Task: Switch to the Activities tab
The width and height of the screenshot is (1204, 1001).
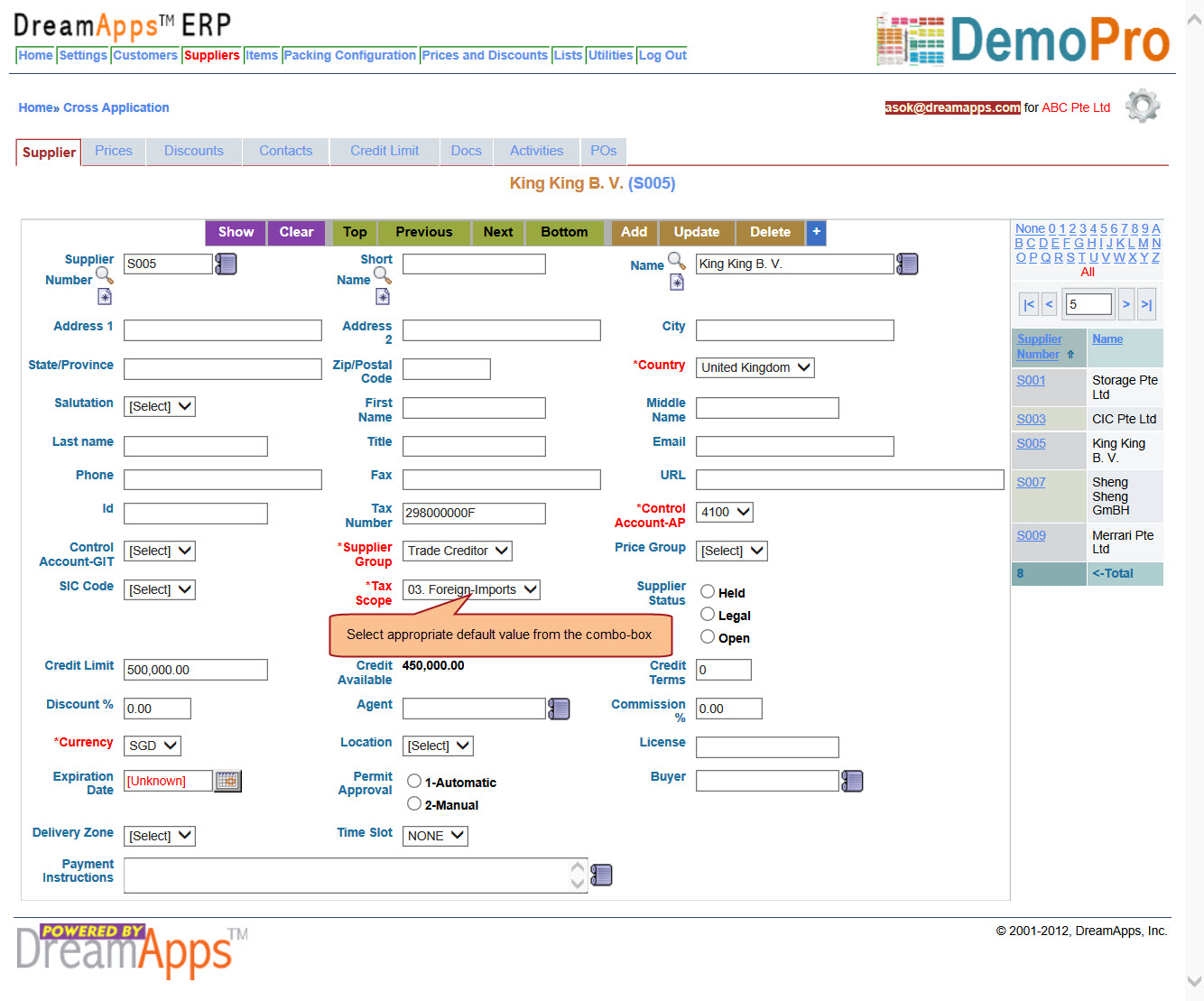Action: coord(537,152)
